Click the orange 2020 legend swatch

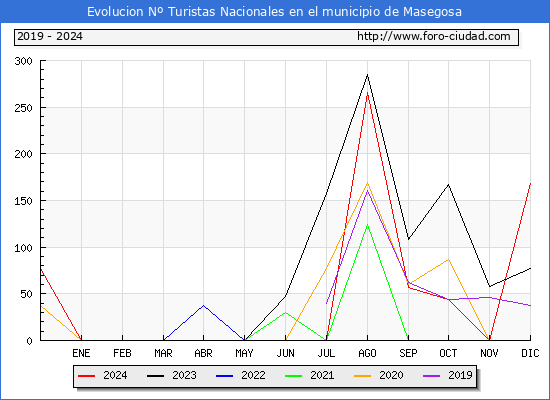coord(362,376)
